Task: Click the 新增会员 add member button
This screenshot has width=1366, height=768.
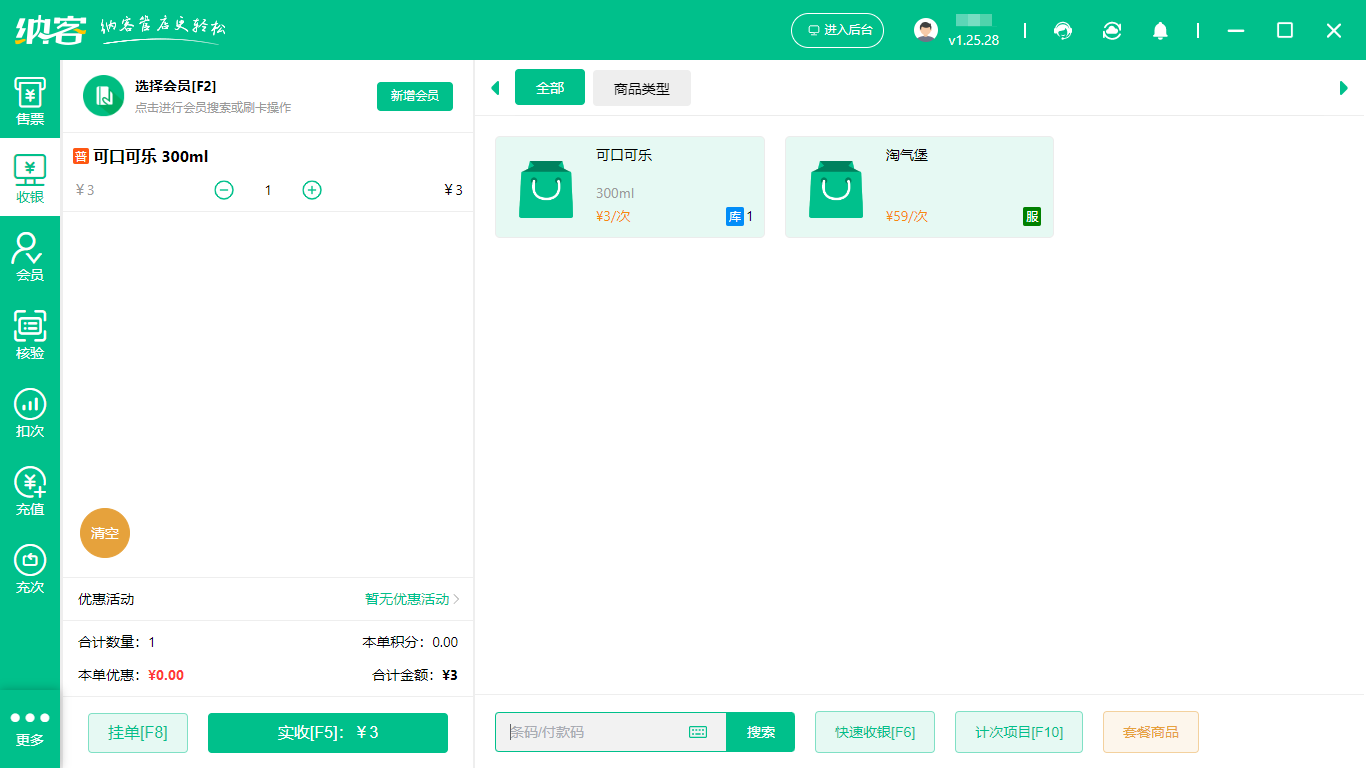Action: coord(414,97)
